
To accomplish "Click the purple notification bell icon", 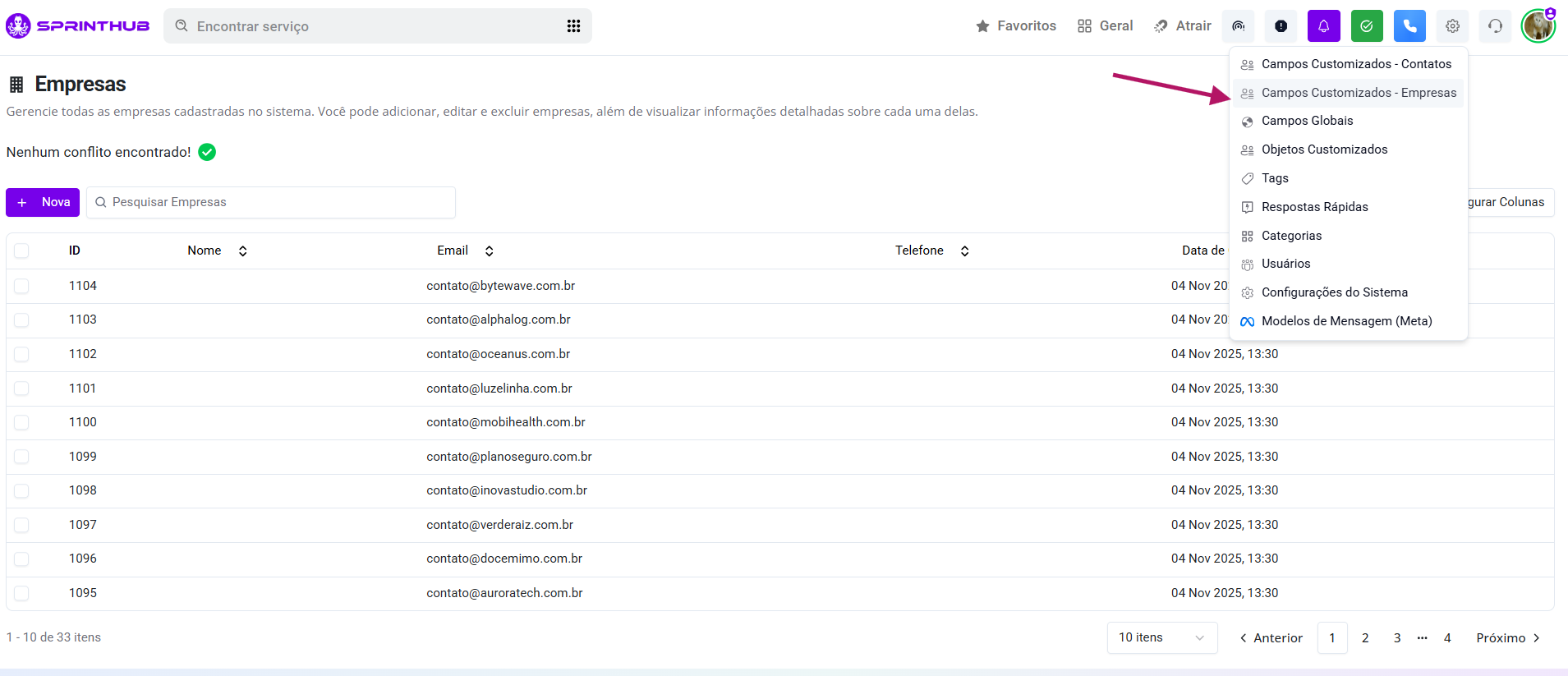I will [1323, 26].
